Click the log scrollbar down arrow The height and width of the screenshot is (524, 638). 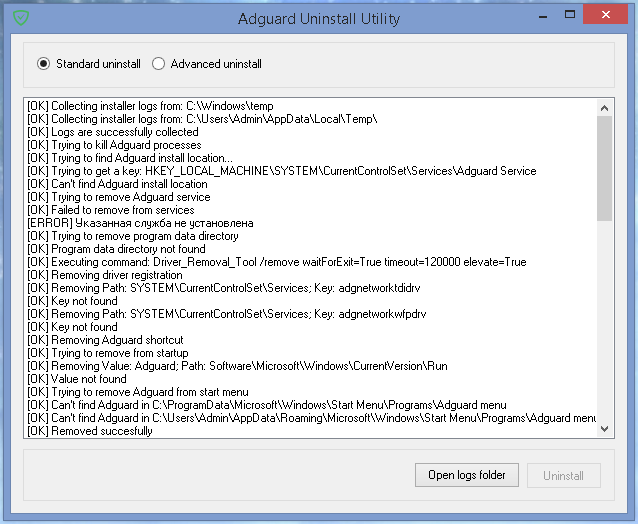click(x=605, y=429)
